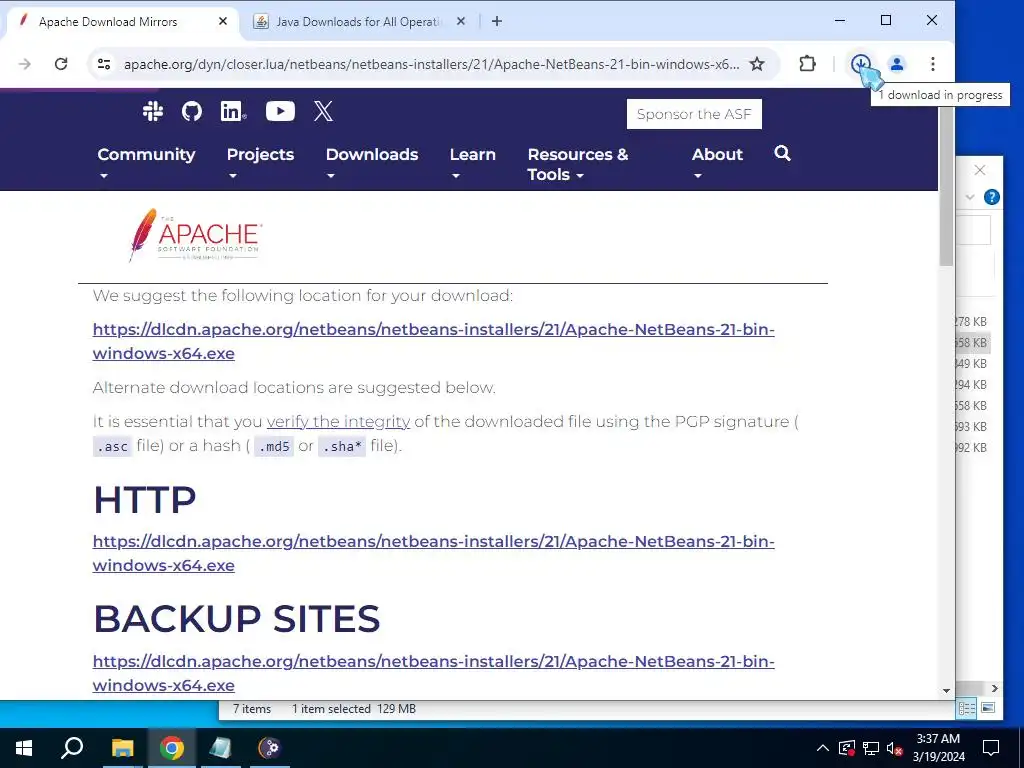The width and height of the screenshot is (1024, 768).
Task: Click Explorer horizontal scrollbar right arrow
Action: [995, 688]
